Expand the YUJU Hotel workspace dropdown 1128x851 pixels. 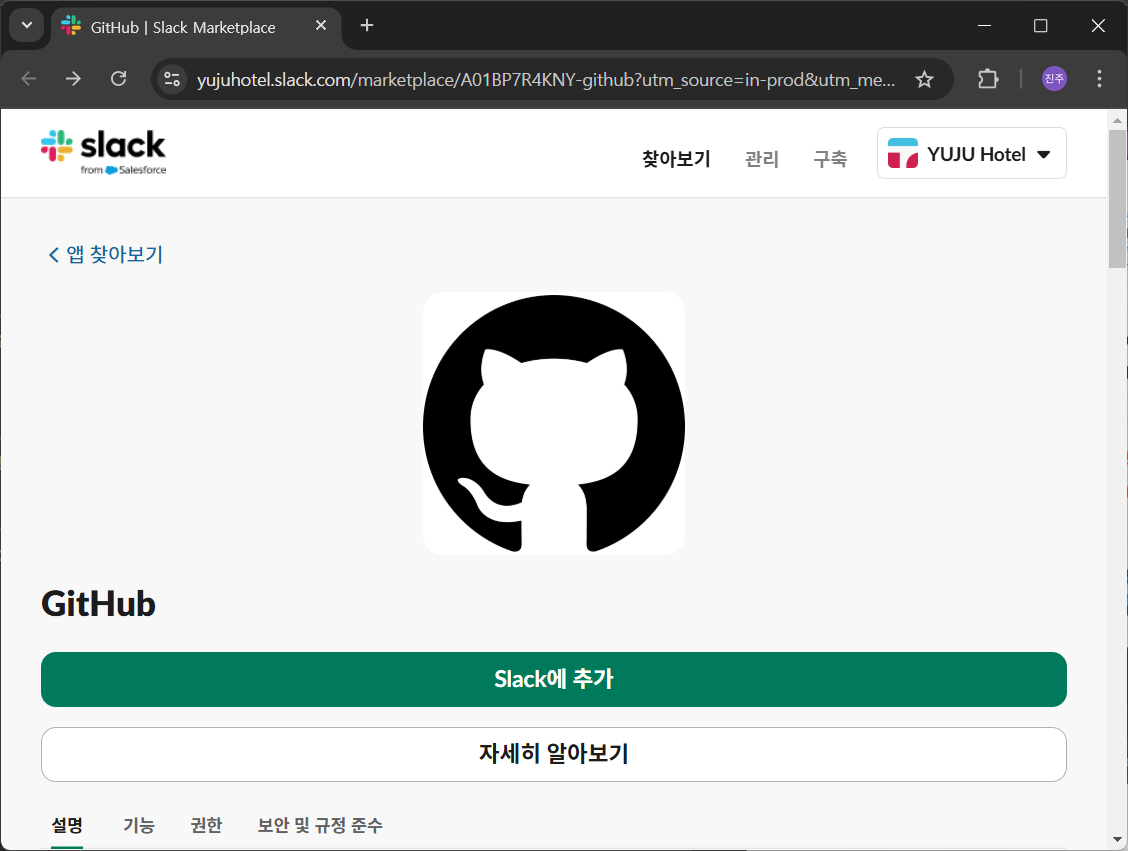click(x=971, y=153)
